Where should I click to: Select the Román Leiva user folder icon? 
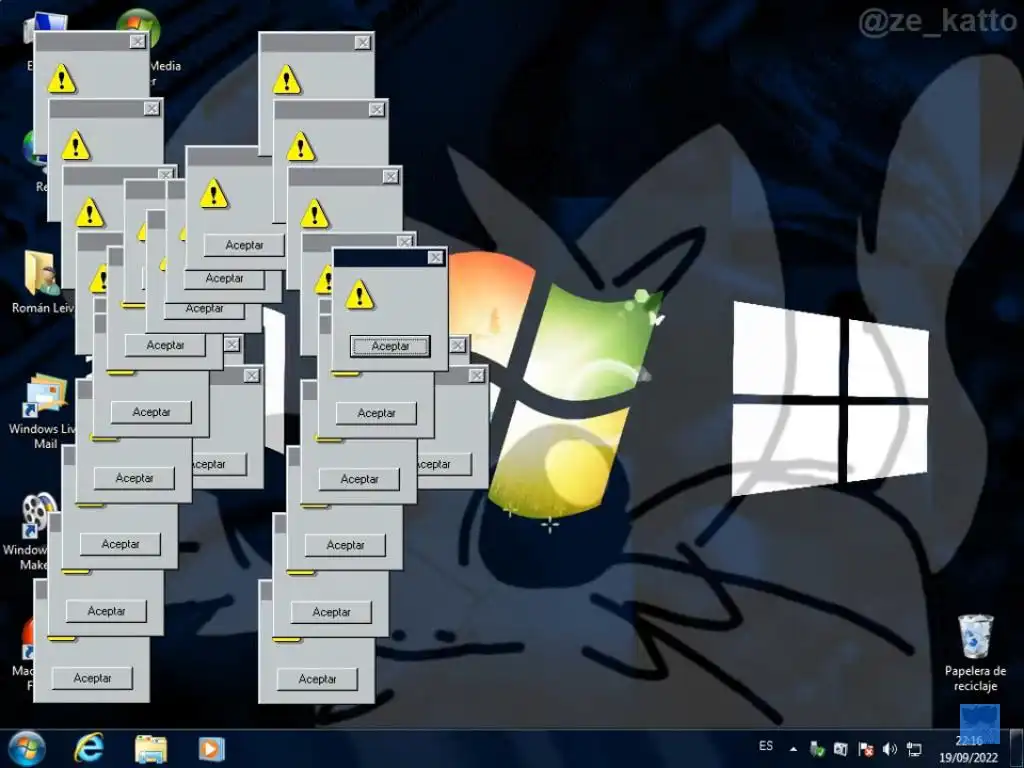point(42,273)
